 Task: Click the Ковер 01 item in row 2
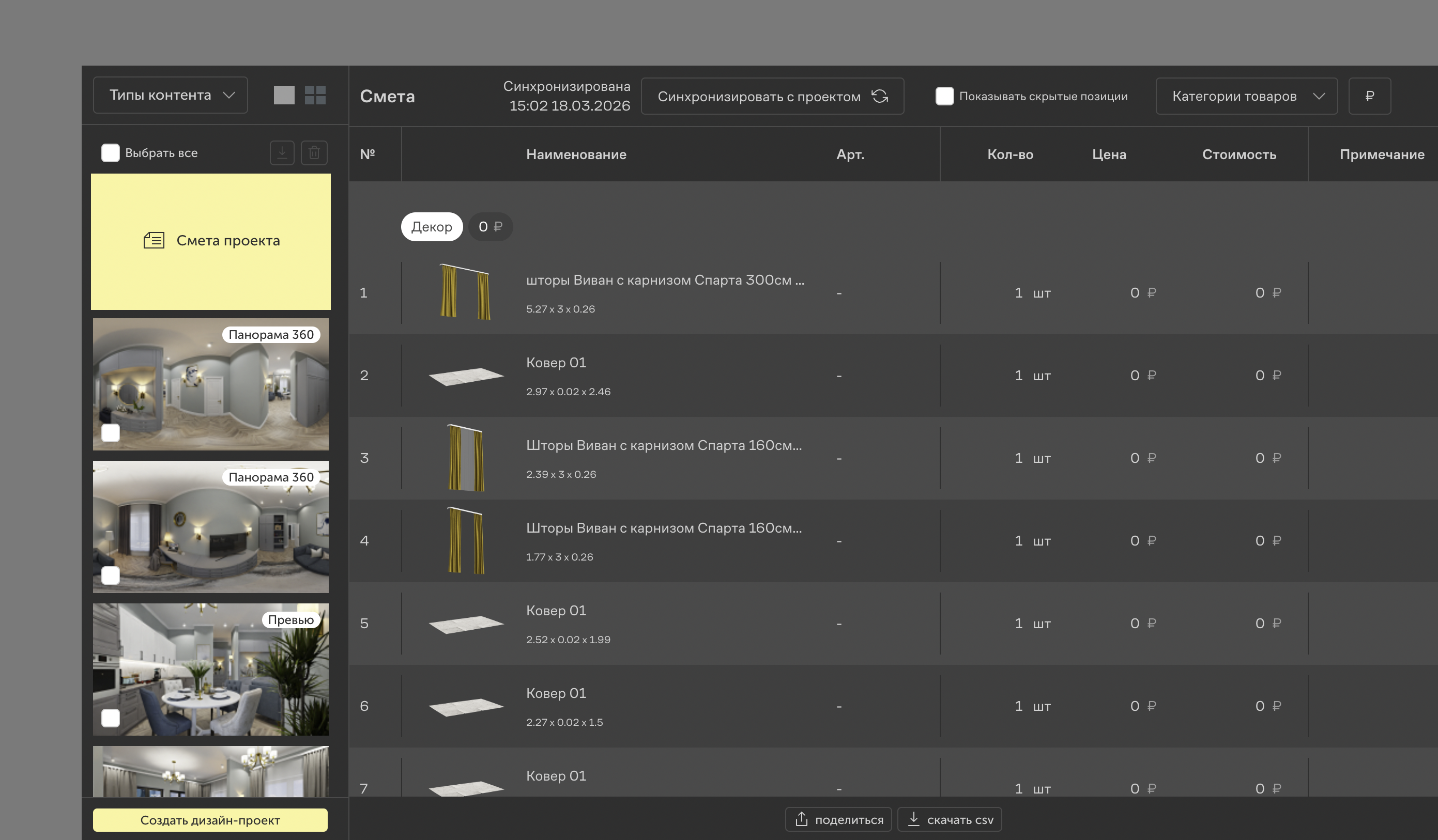(x=556, y=363)
